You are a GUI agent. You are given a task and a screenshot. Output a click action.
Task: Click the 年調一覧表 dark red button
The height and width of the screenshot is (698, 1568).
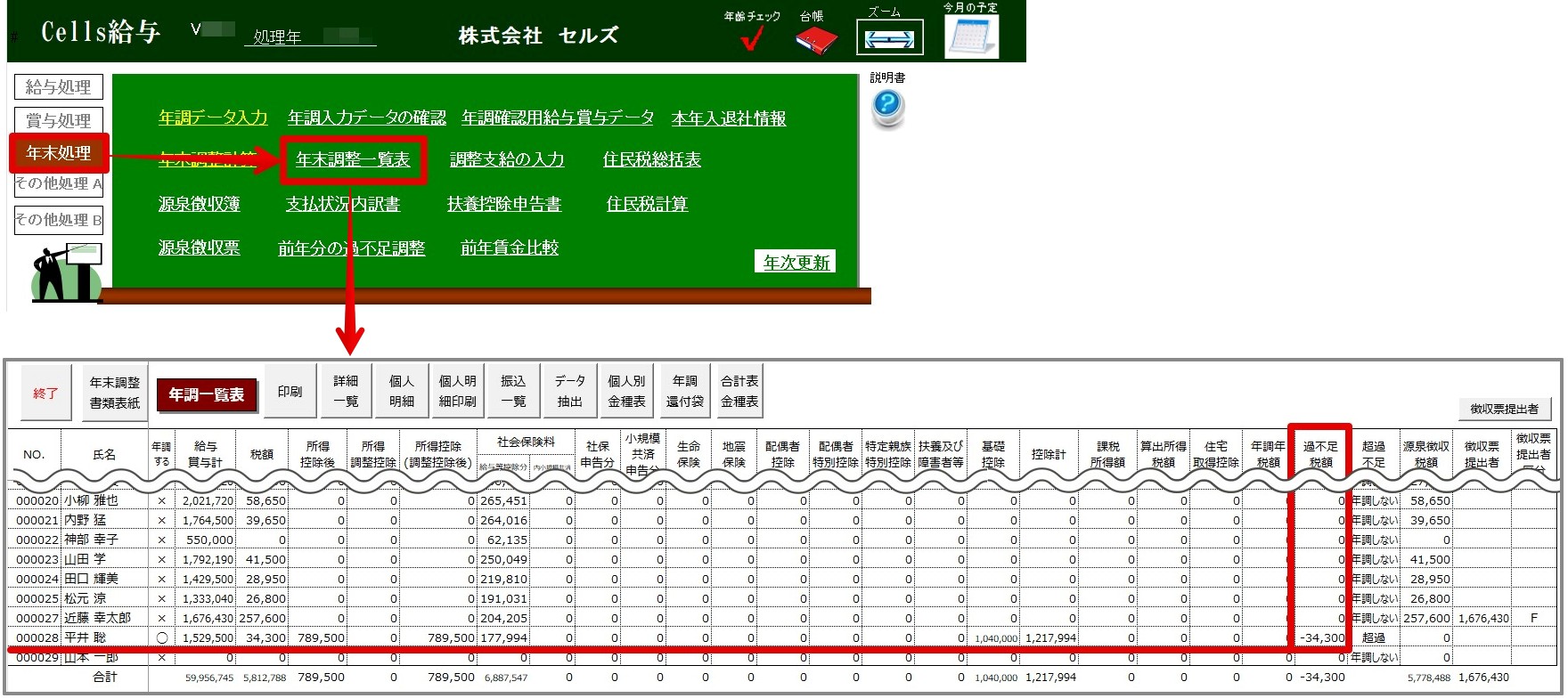(207, 394)
